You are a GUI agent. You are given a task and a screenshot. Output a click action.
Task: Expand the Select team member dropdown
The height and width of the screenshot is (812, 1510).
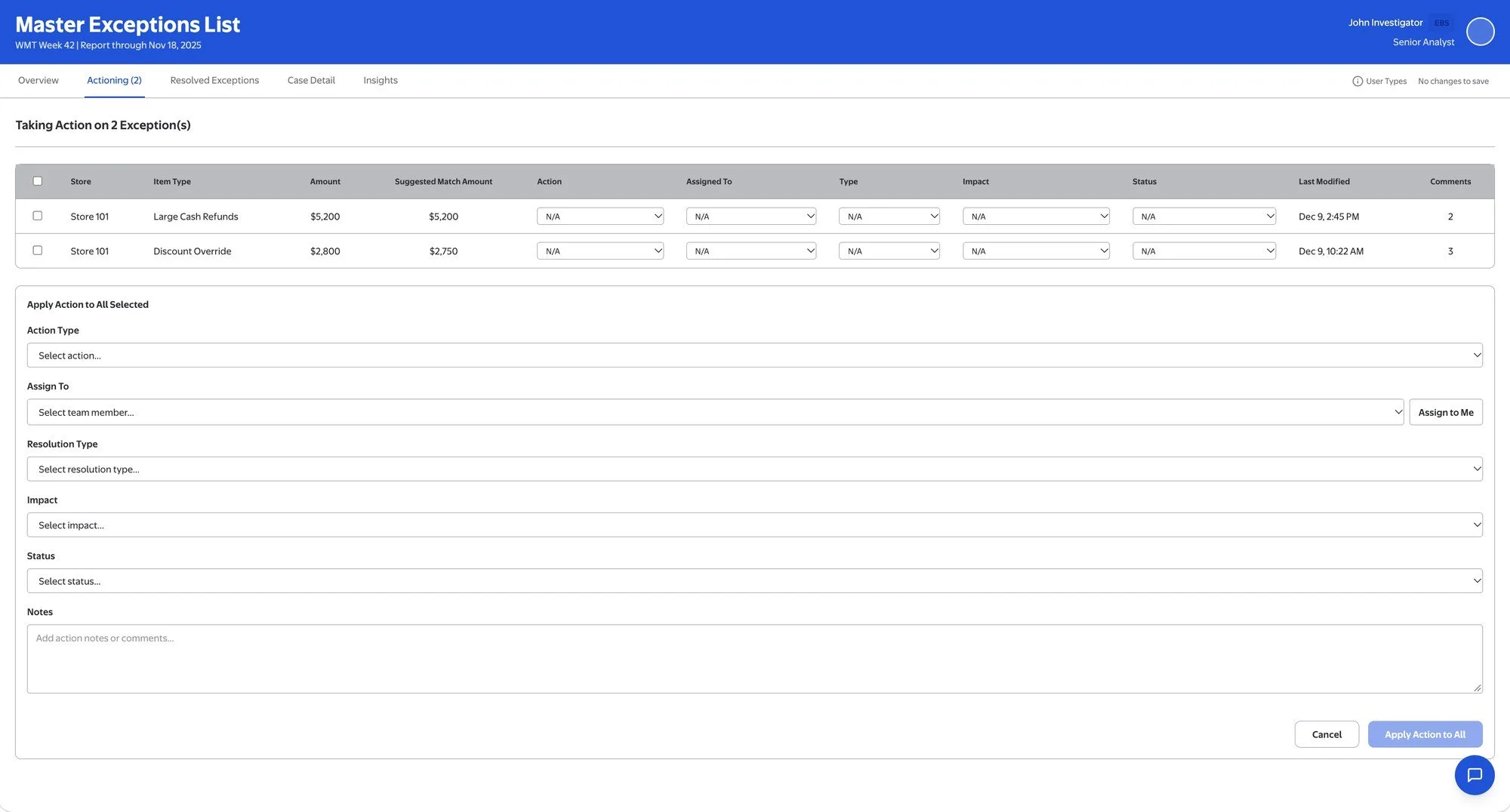point(715,412)
